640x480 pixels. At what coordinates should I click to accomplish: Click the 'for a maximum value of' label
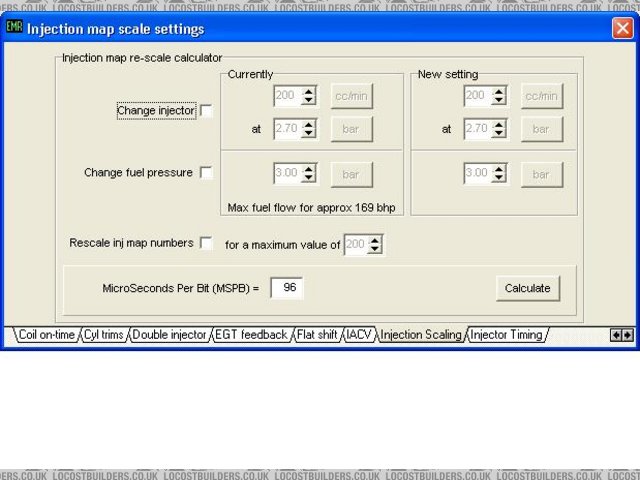[282, 245]
